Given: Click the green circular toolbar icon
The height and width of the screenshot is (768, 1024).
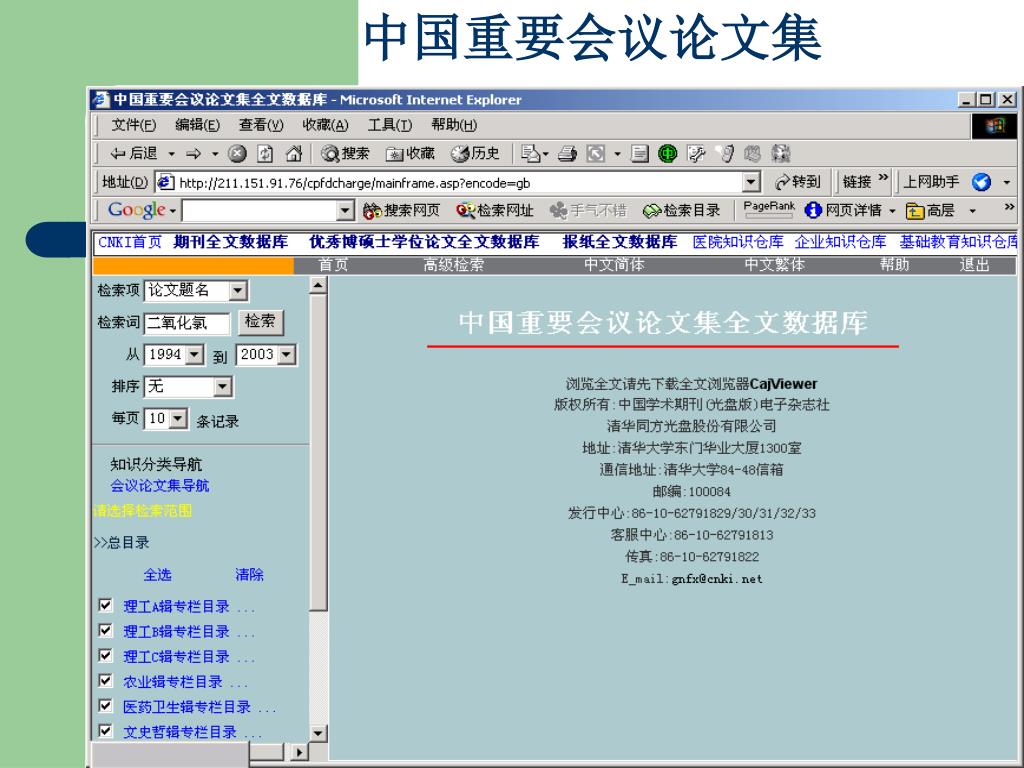Looking at the screenshot, I should coord(667,153).
